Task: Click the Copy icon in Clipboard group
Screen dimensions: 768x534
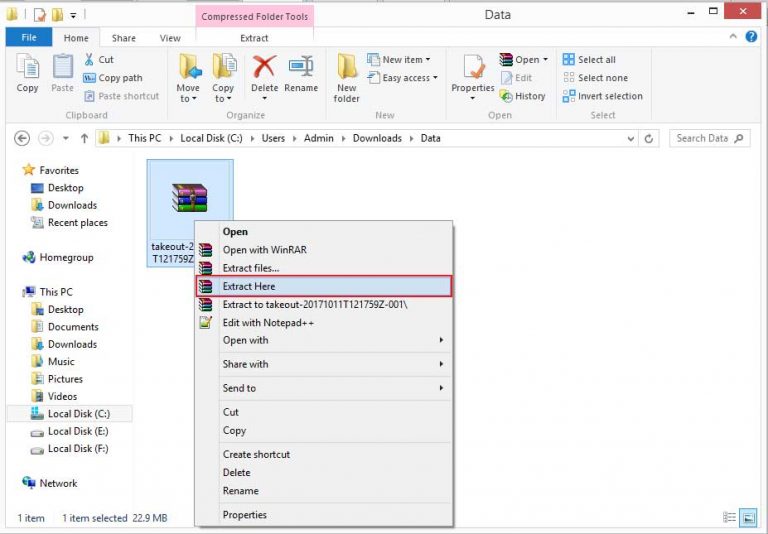Action: click(x=28, y=76)
